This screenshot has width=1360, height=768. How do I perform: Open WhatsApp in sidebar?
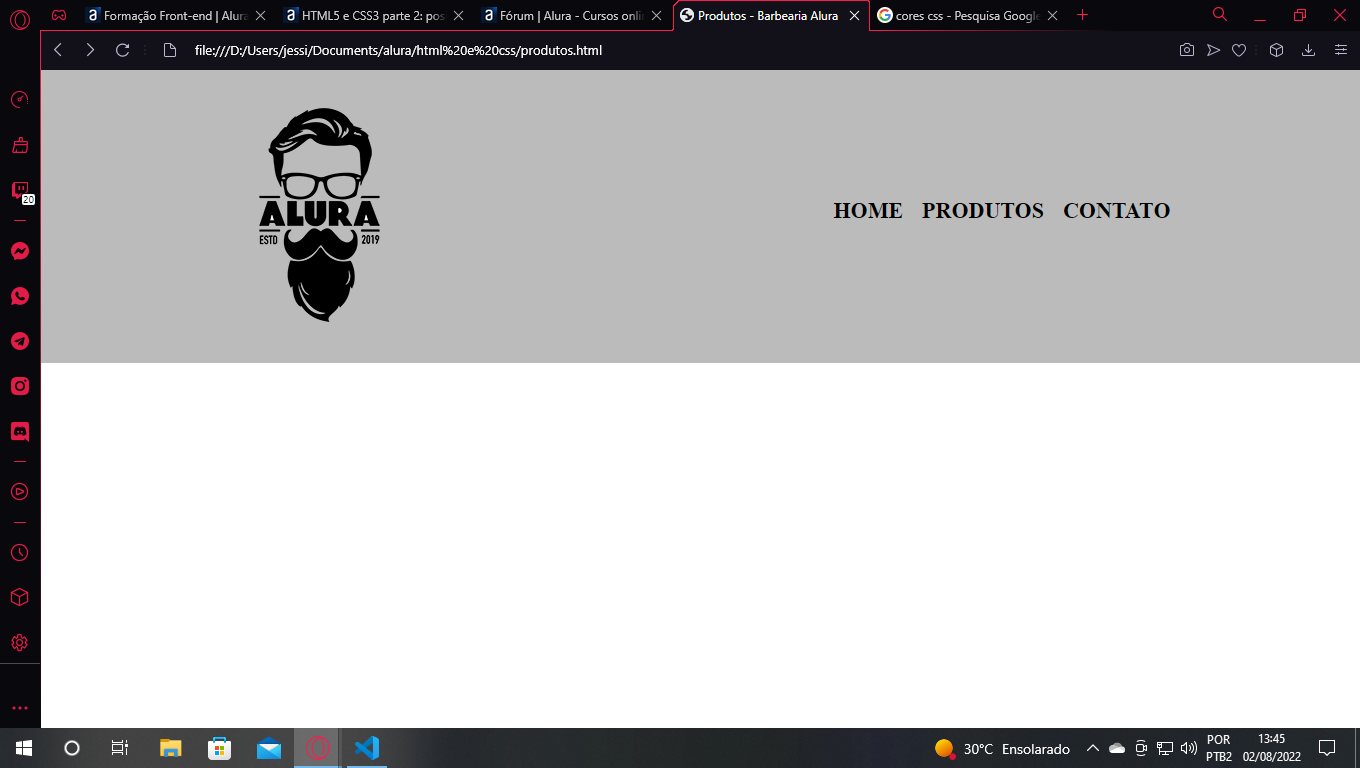(x=20, y=296)
